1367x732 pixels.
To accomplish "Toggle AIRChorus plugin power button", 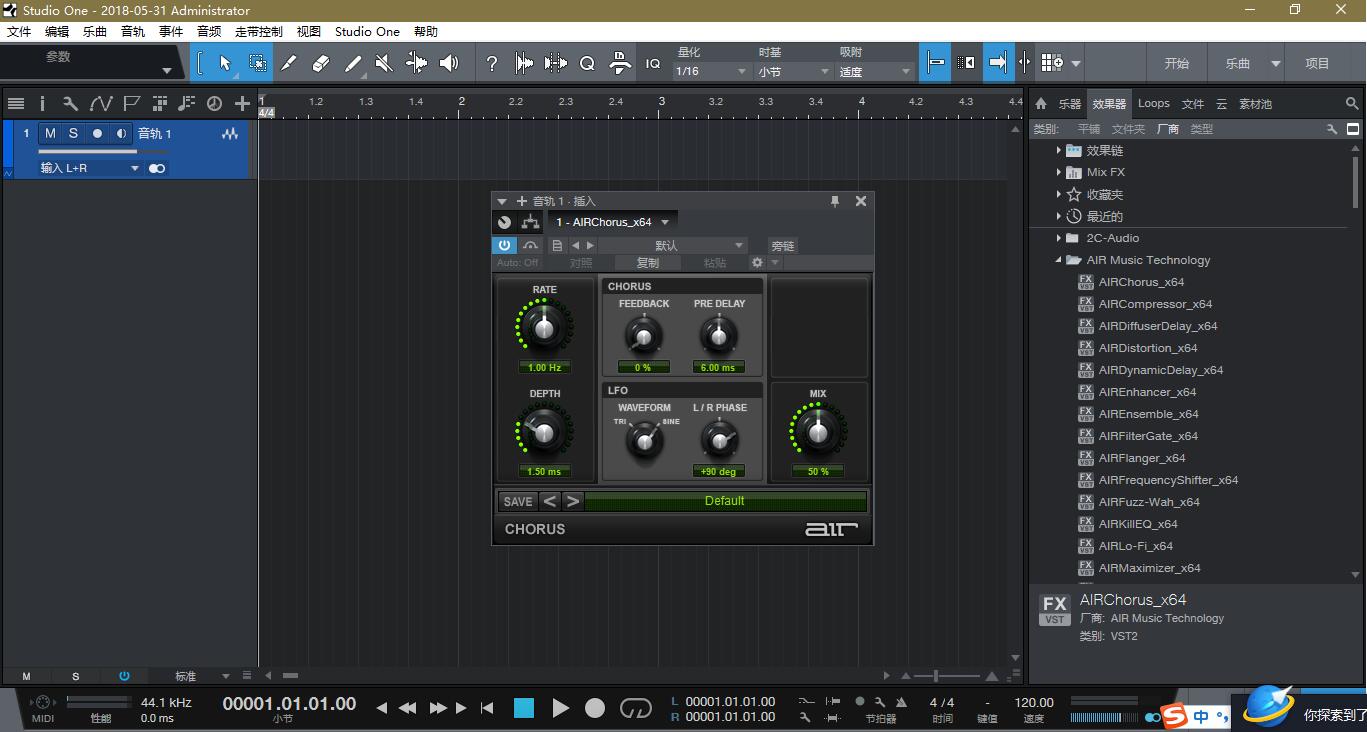I will 504,245.
